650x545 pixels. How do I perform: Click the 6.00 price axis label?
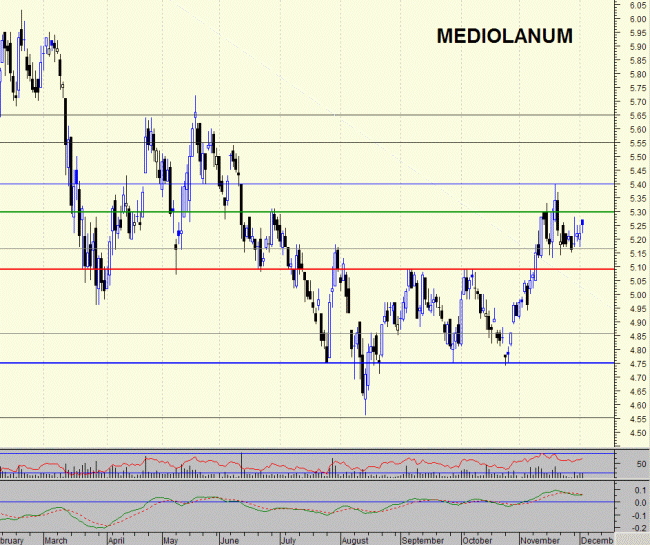coord(638,19)
